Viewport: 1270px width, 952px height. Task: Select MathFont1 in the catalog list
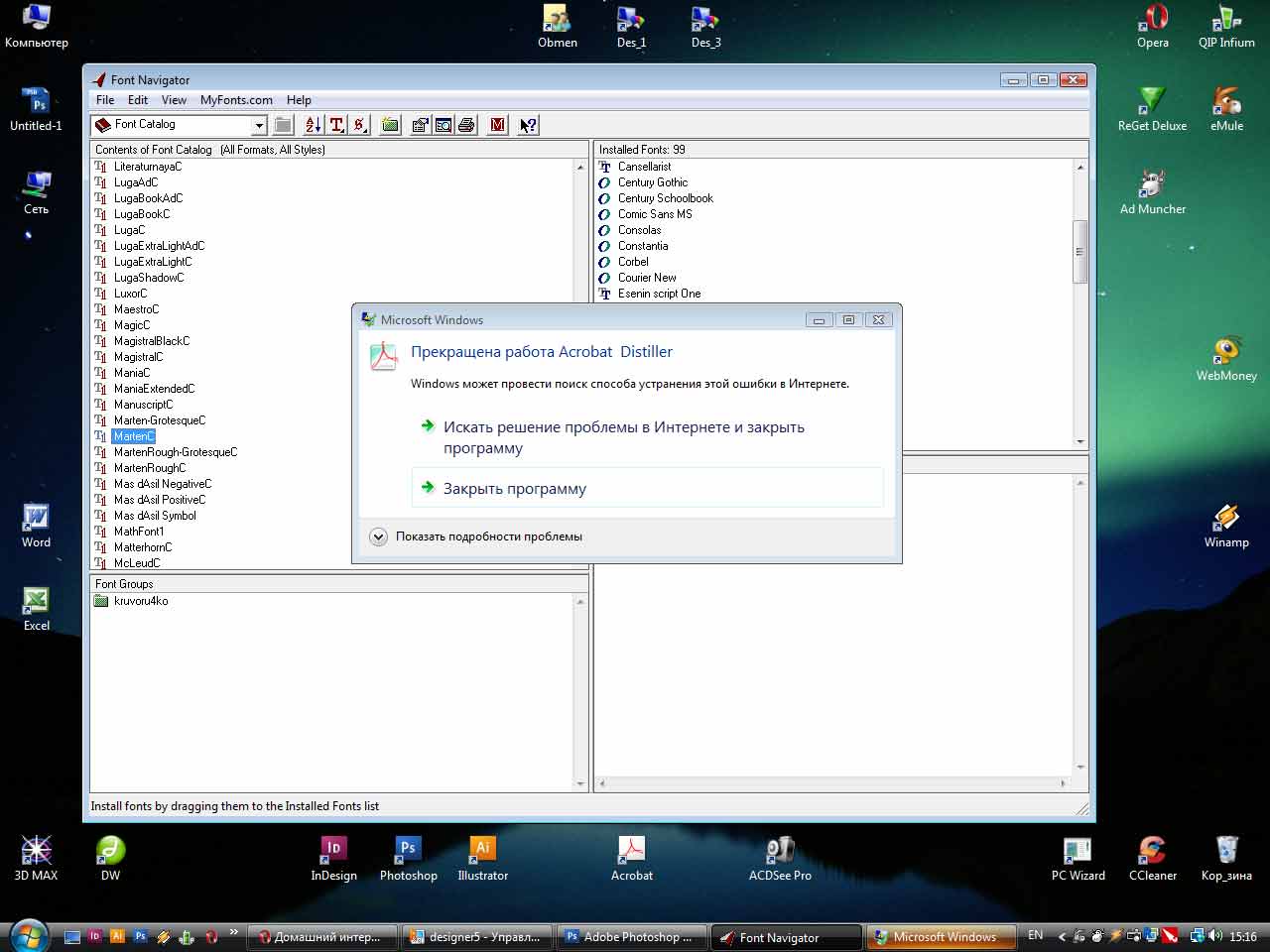(139, 532)
